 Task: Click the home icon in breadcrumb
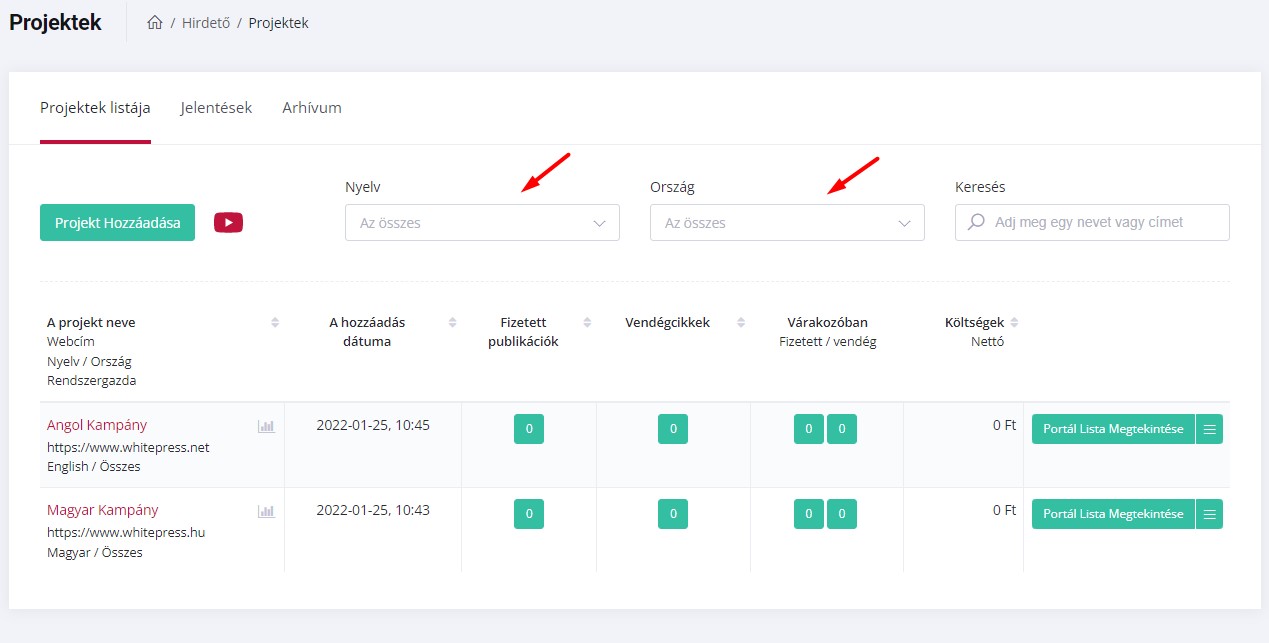[x=154, y=23]
